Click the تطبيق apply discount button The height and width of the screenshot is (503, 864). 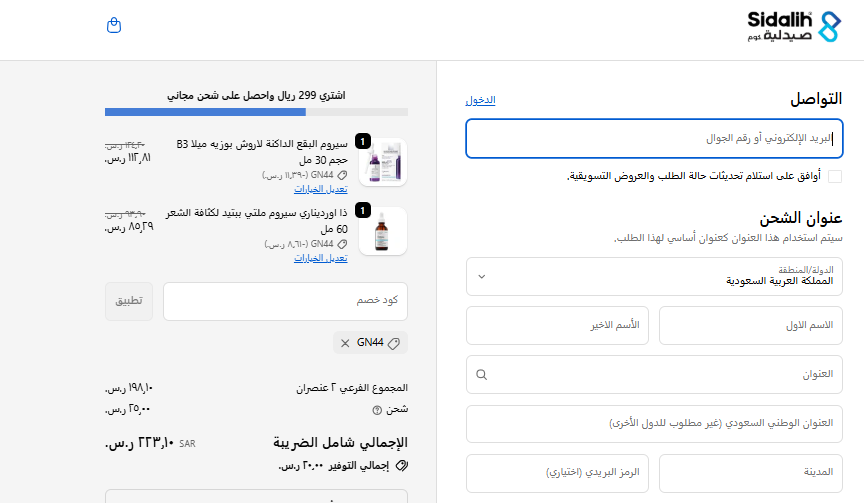(129, 301)
